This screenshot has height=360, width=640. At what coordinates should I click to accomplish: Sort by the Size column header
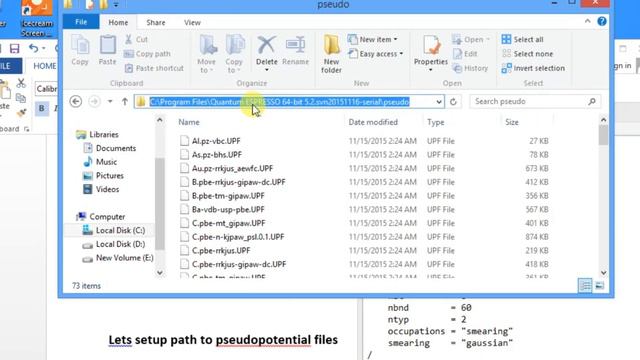[512, 122]
